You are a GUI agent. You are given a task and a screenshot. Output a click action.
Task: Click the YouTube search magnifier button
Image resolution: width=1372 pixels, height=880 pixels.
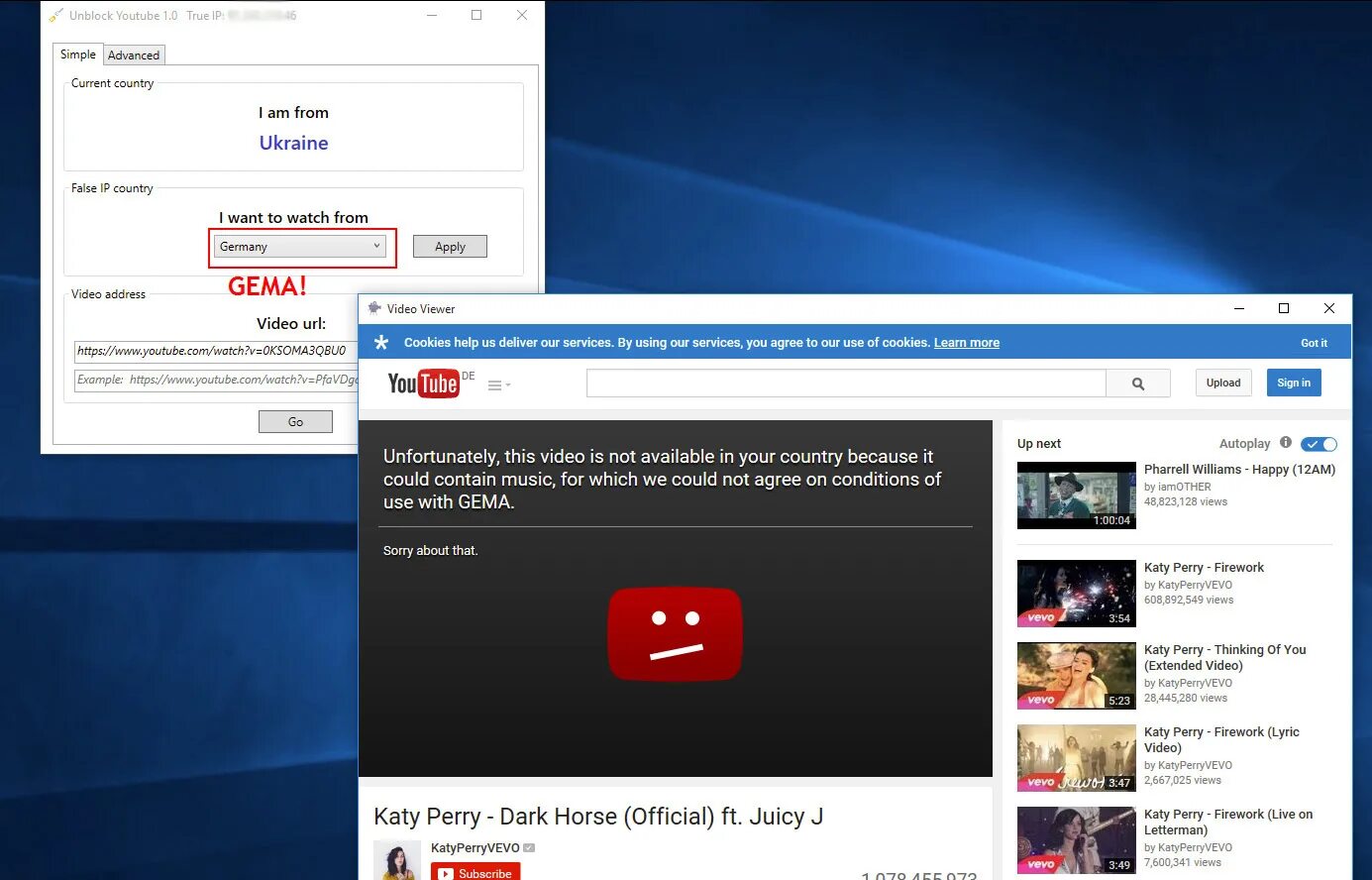[1138, 384]
